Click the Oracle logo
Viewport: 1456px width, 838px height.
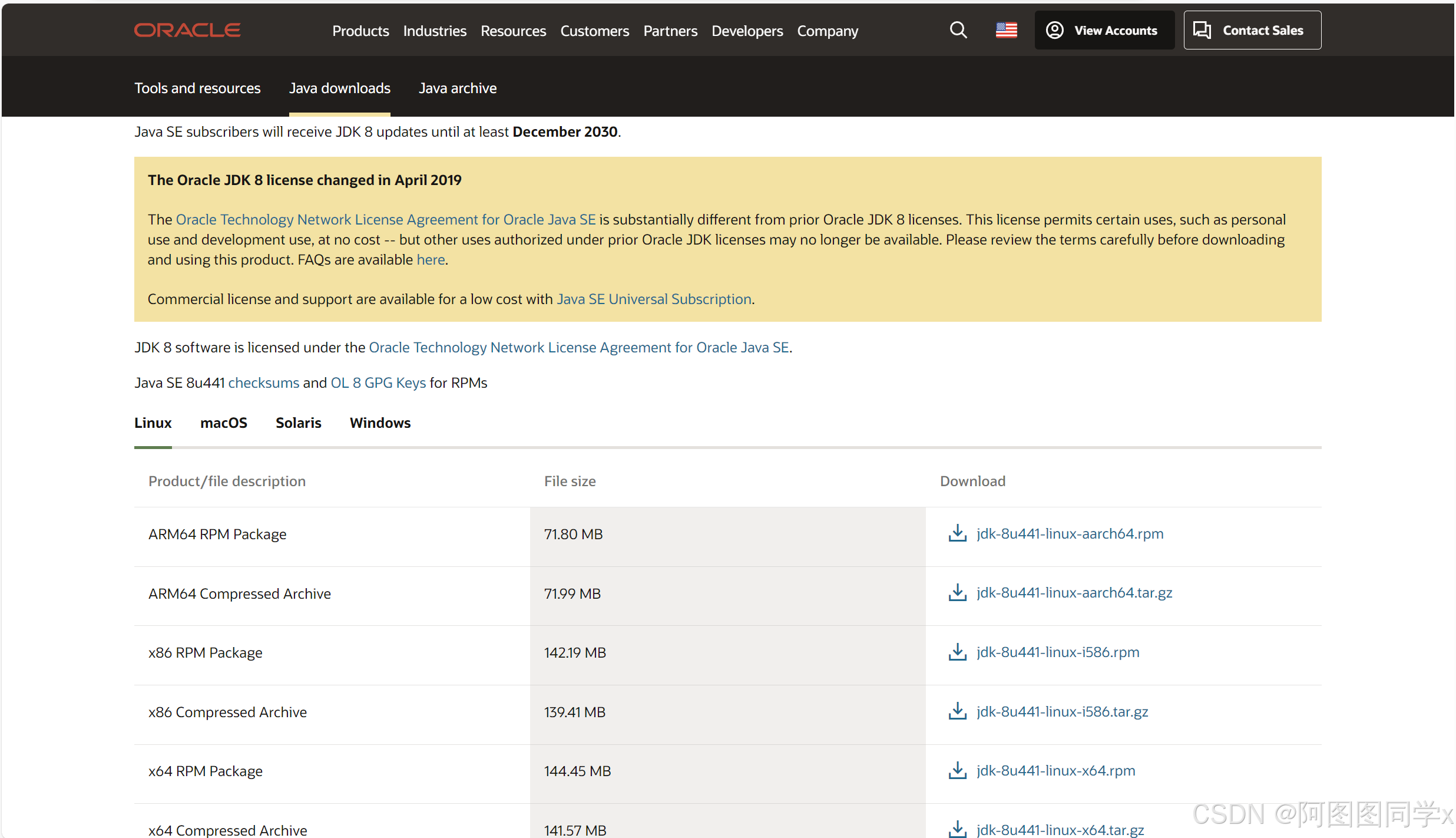[187, 30]
